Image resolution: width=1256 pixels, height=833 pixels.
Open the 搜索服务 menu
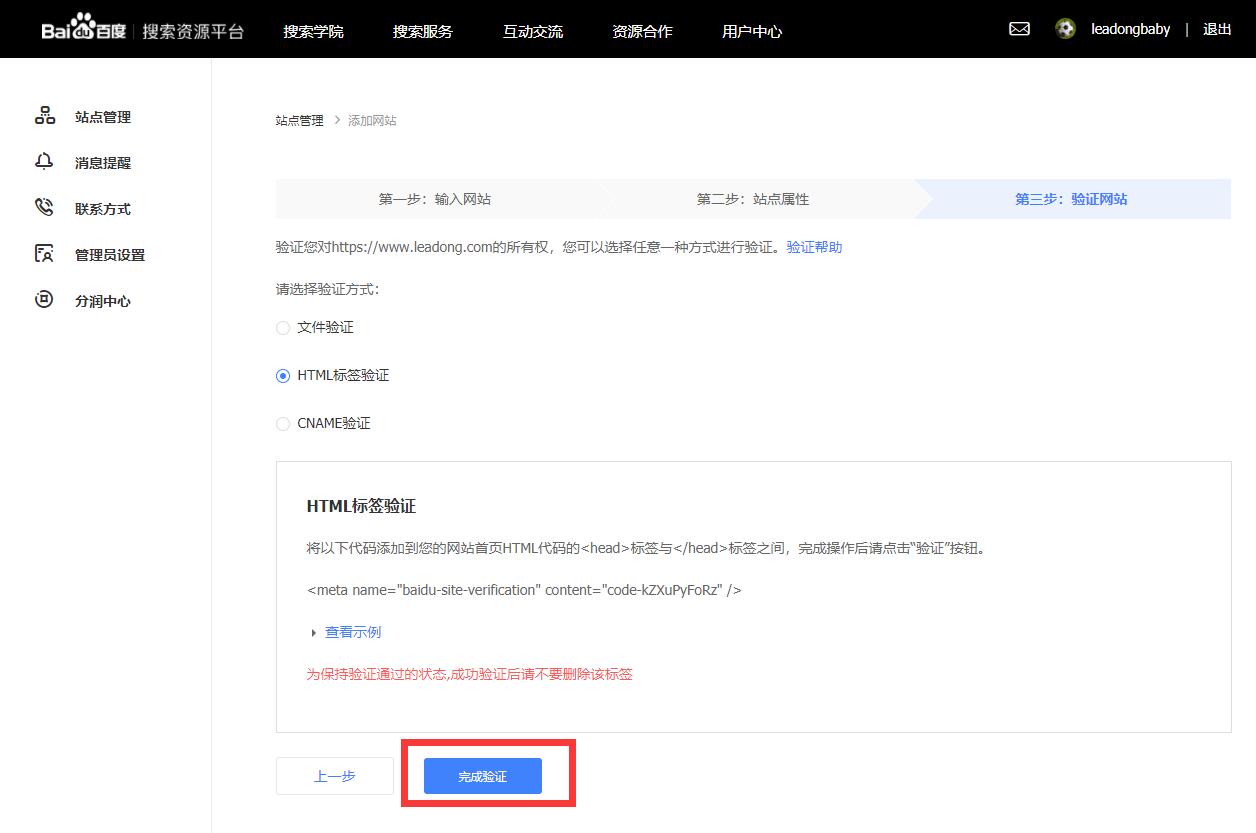(x=423, y=31)
